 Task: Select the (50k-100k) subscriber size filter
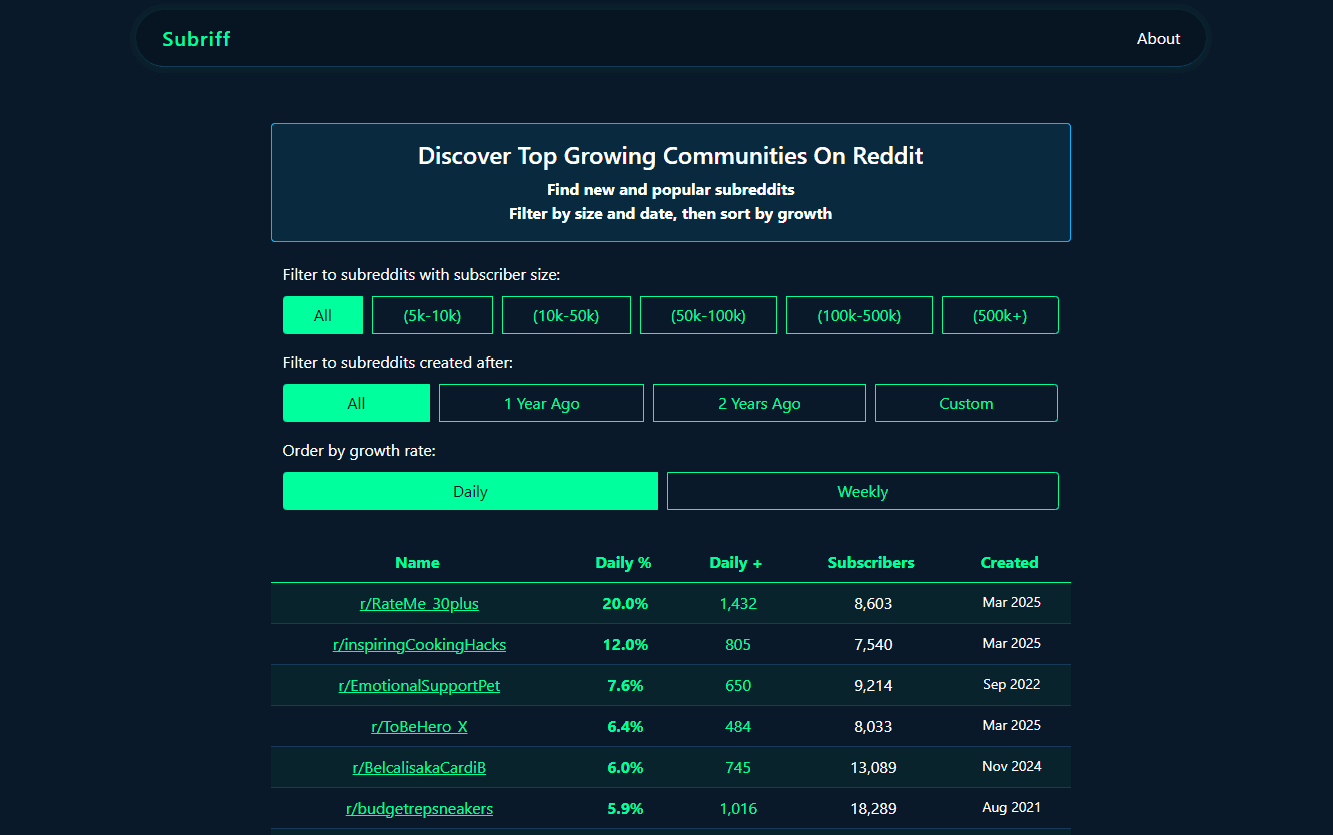tap(708, 314)
